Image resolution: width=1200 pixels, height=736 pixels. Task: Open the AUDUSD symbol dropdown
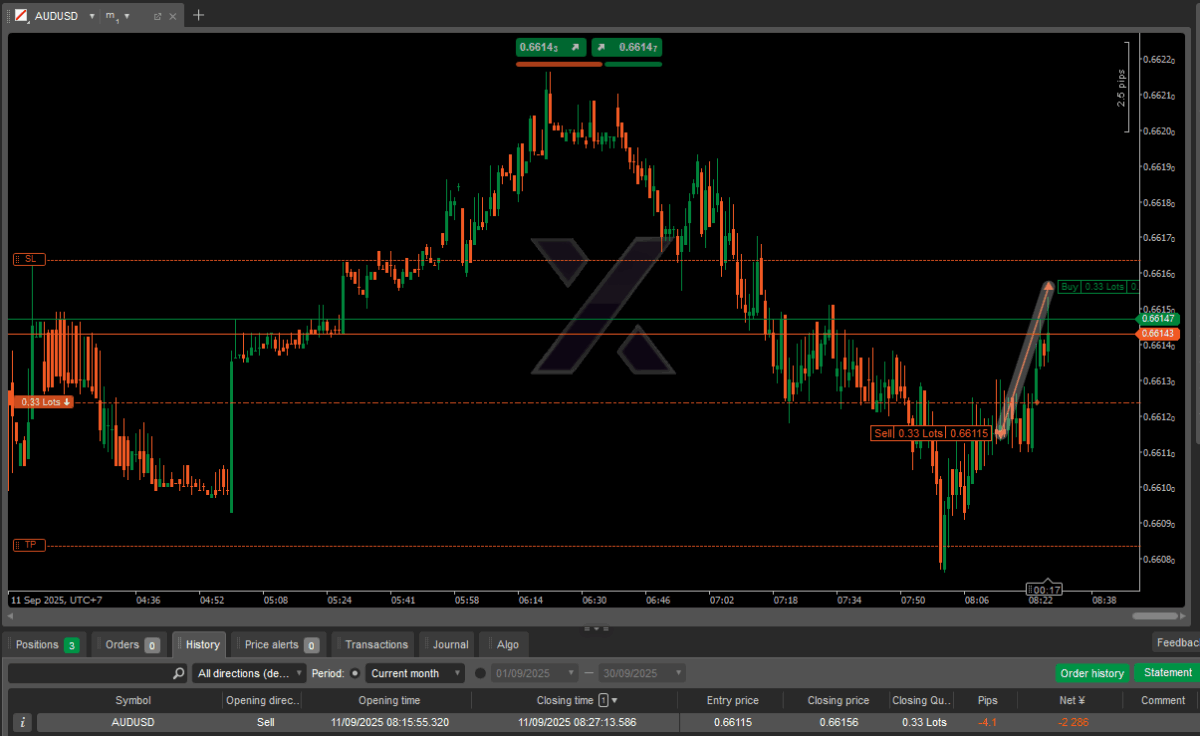(x=92, y=16)
